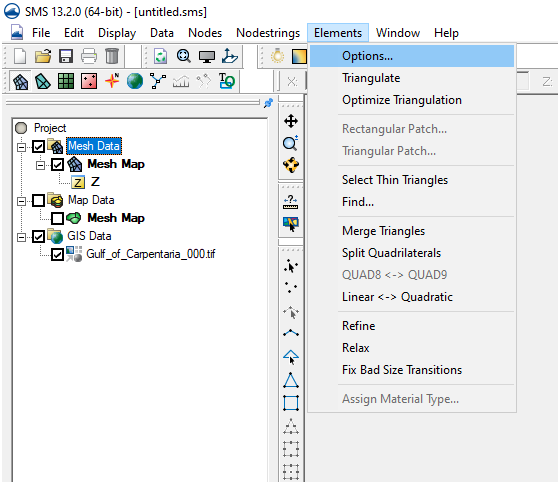
Task: Select the Pan tool
Action: 291,121
